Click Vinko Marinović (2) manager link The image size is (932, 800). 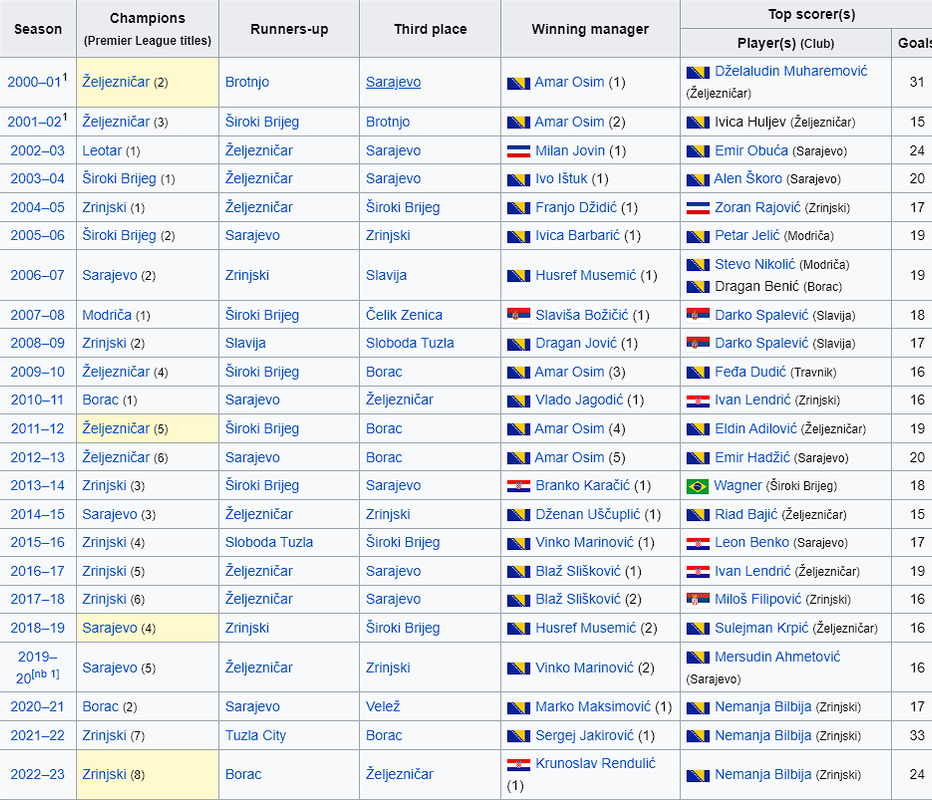coord(584,667)
